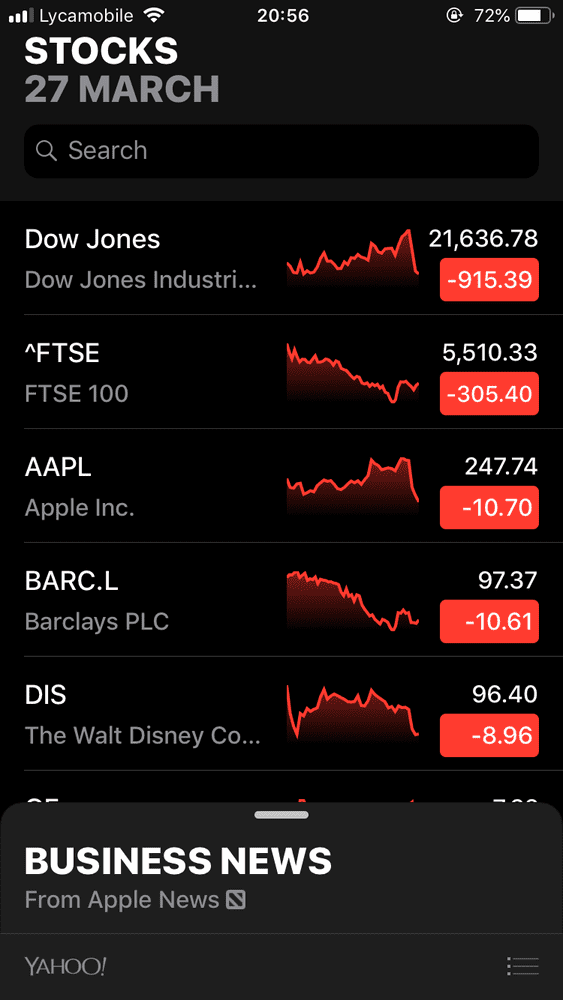Focus the Search input field
The height and width of the screenshot is (1000, 563).
point(281,151)
